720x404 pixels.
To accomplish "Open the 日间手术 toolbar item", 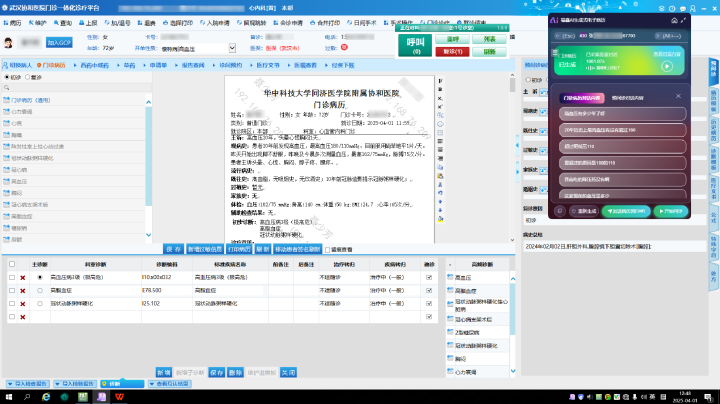I will [362, 23].
